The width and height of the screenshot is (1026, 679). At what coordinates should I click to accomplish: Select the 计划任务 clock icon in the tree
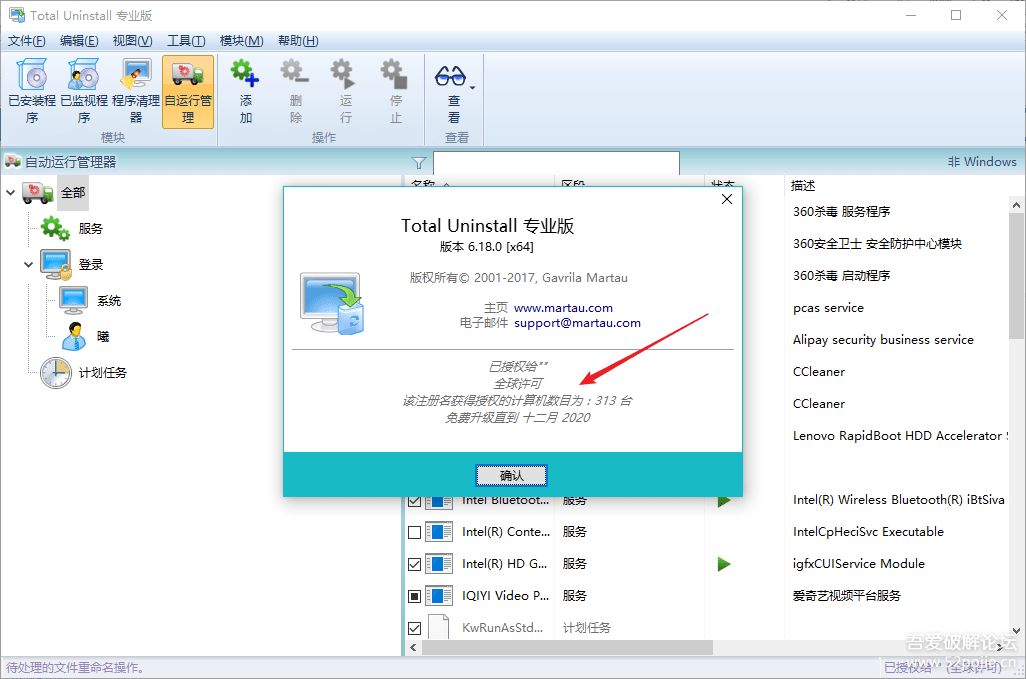point(56,373)
